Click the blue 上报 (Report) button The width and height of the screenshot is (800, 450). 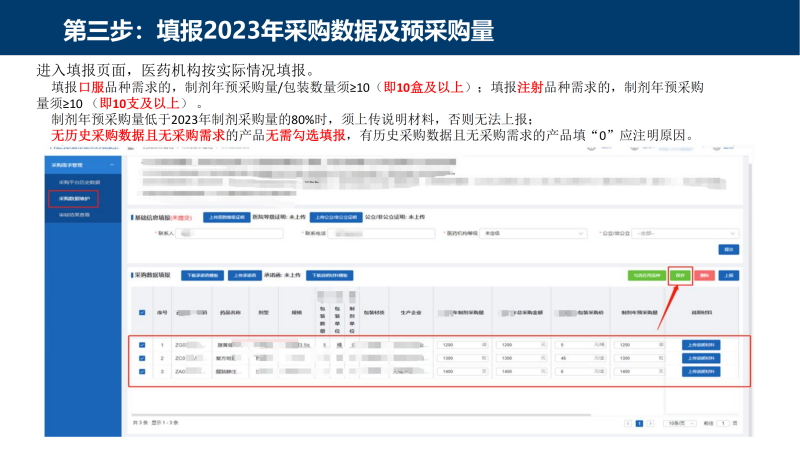pyautogui.click(x=730, y=275)
